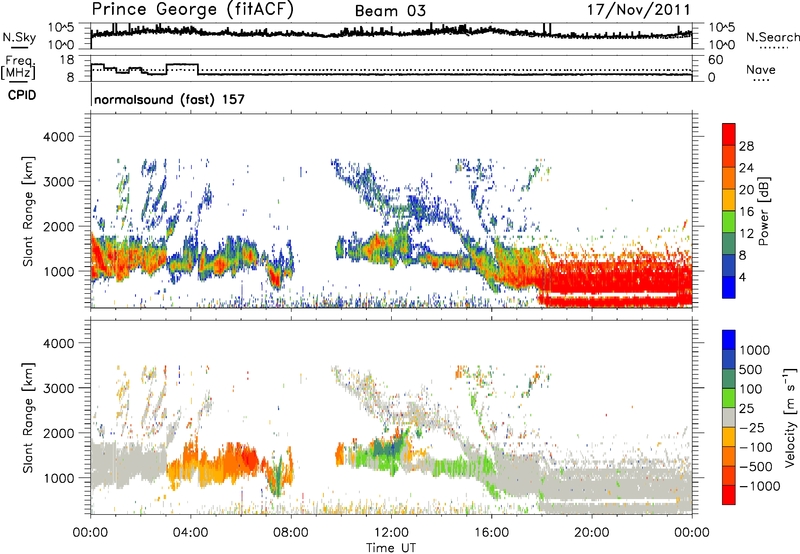Screen dimensions: 800x554
Task: Click the "-1000" velocity colorbar value
Action: click(x=760, y=486)
